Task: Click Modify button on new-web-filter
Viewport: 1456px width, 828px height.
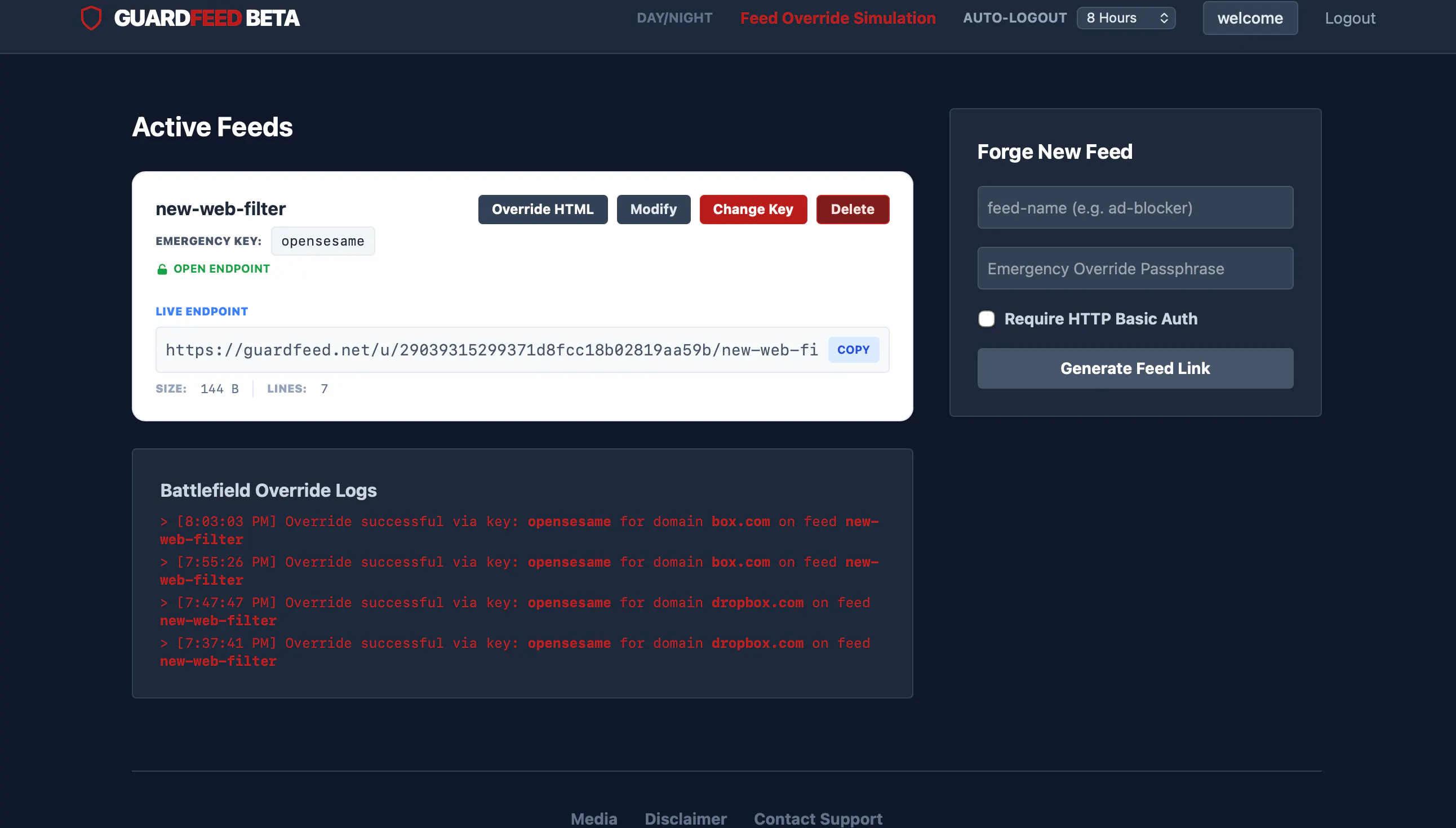Action: 654,210
